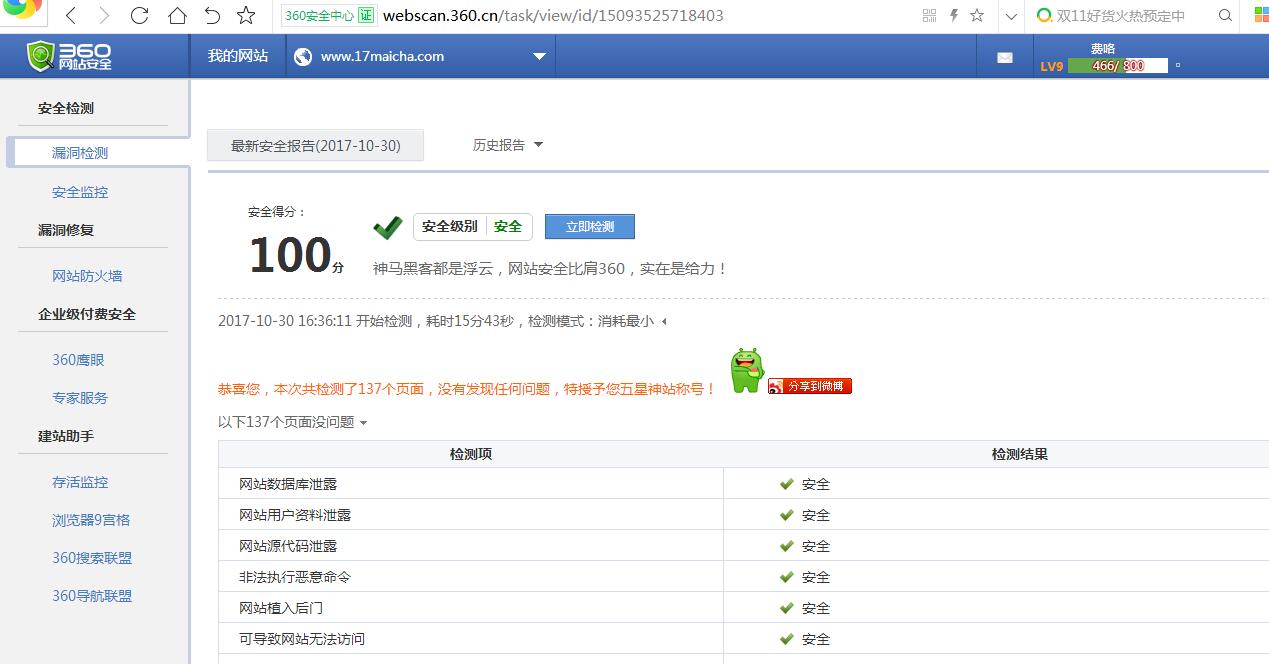Screen dimensions: 1269x664
Task: Click the large 100 score number
Action: 290,254
